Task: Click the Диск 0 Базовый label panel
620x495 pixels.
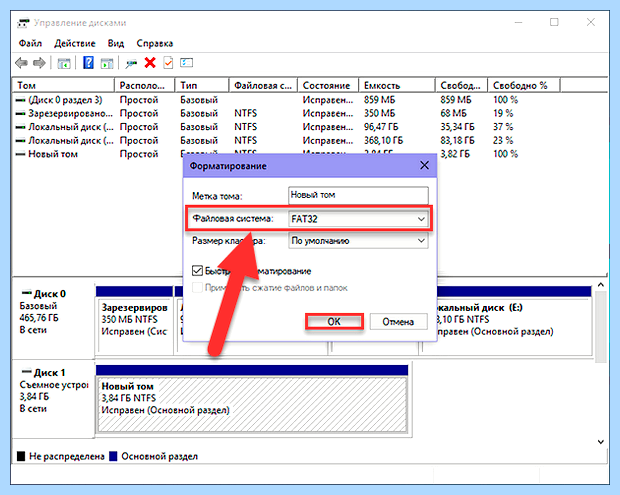Action: 53,318
